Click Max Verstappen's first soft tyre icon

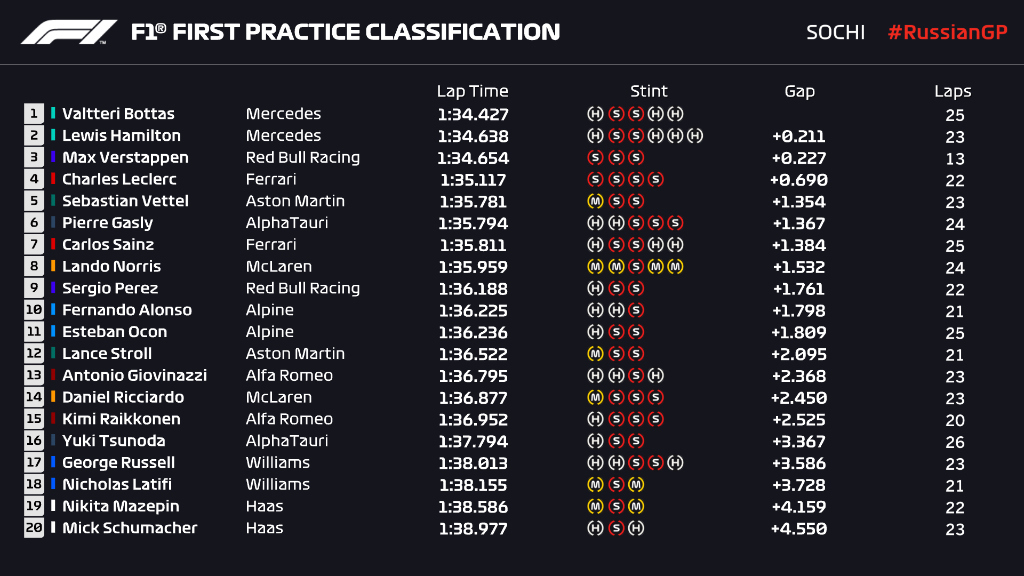click(x=595, y=157)
